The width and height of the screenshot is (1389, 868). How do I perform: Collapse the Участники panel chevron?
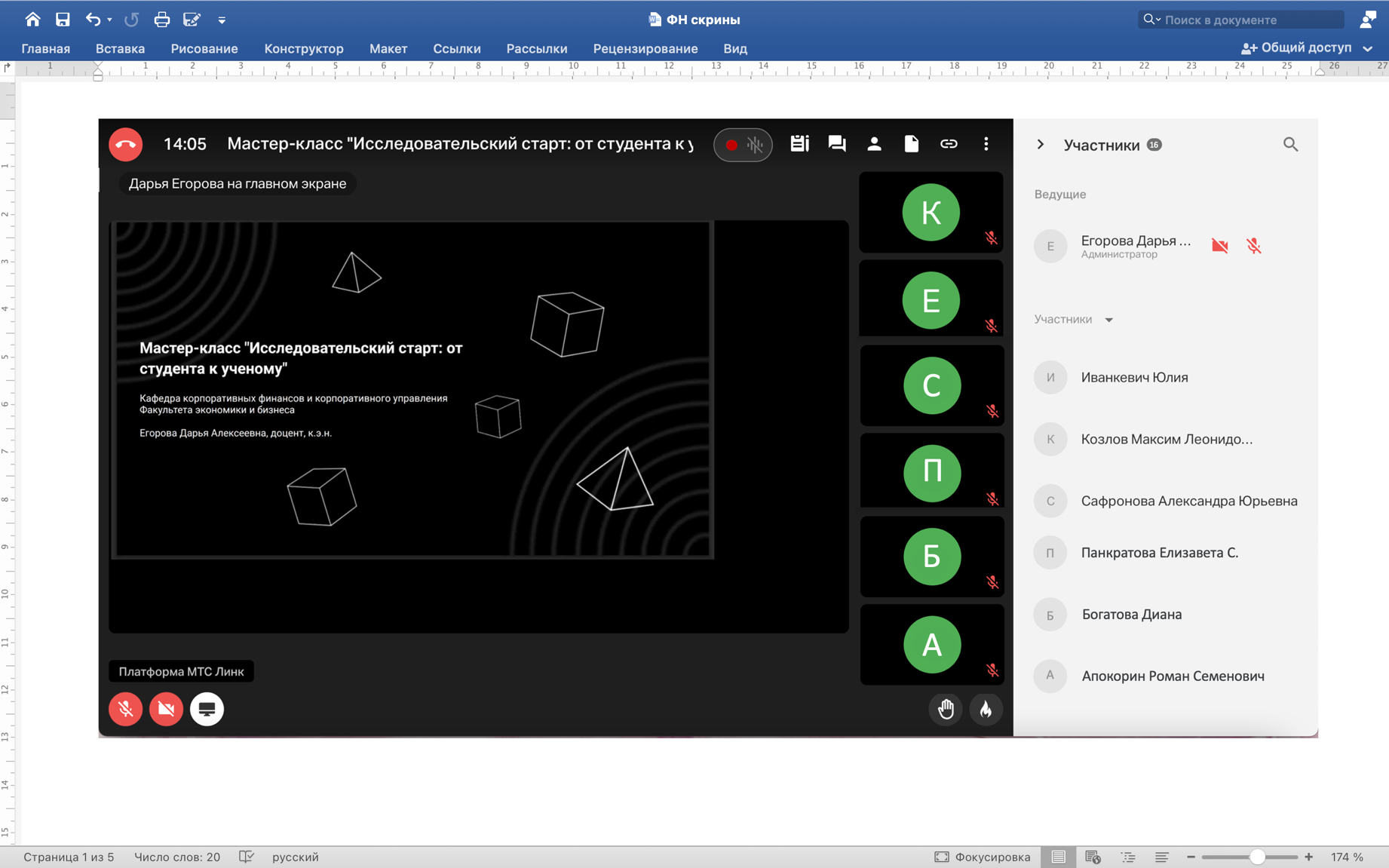tap(1041, 144)
